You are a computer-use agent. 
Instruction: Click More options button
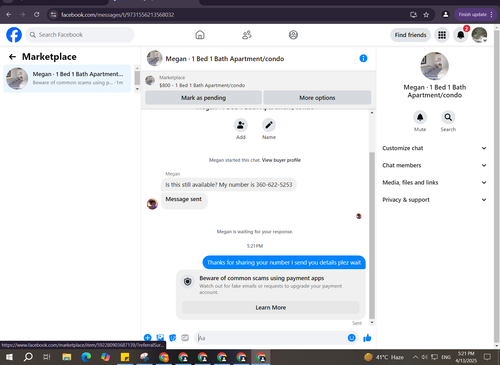coord(317,98)
